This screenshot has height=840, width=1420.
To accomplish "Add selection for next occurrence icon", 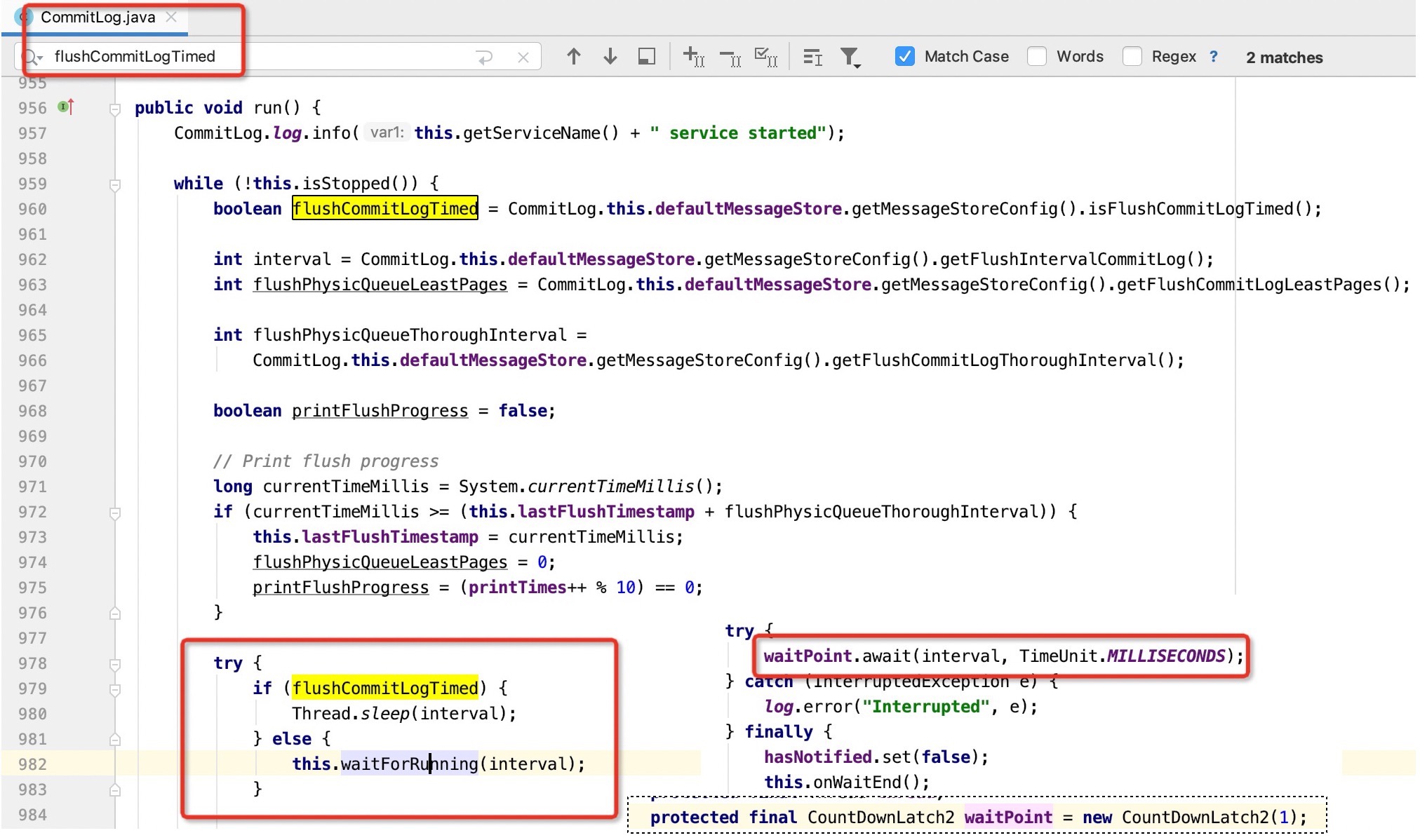I will pyautogui.click(x=693, y=57).
